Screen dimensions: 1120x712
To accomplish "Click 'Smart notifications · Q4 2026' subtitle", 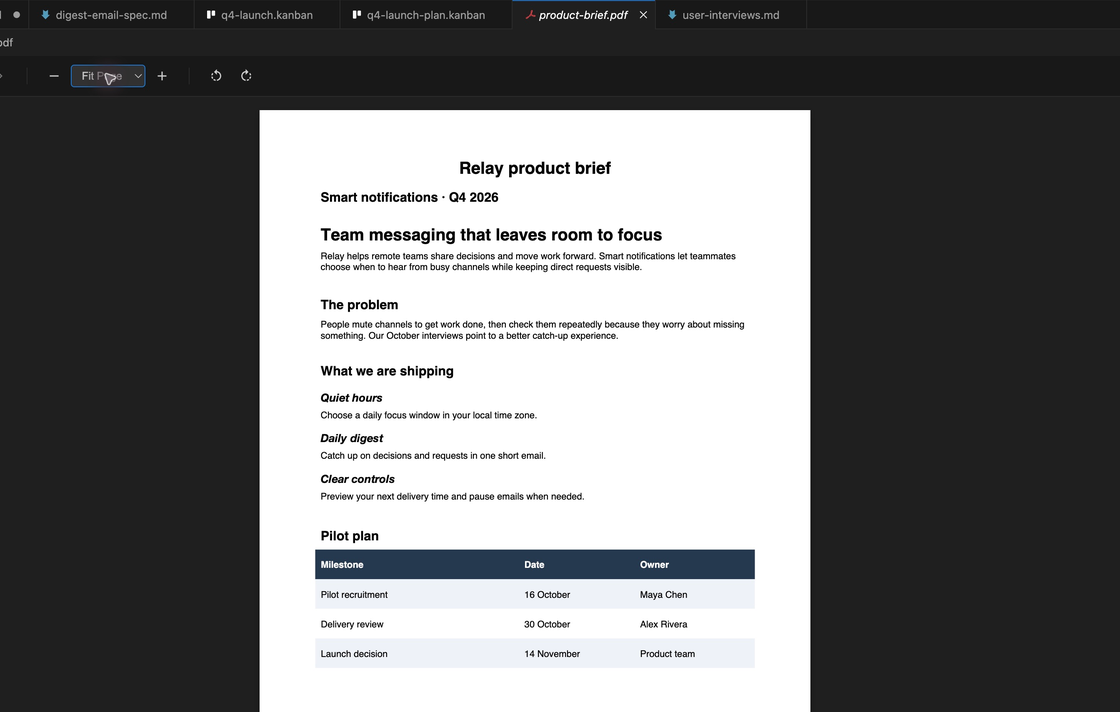I will [409, 197].
